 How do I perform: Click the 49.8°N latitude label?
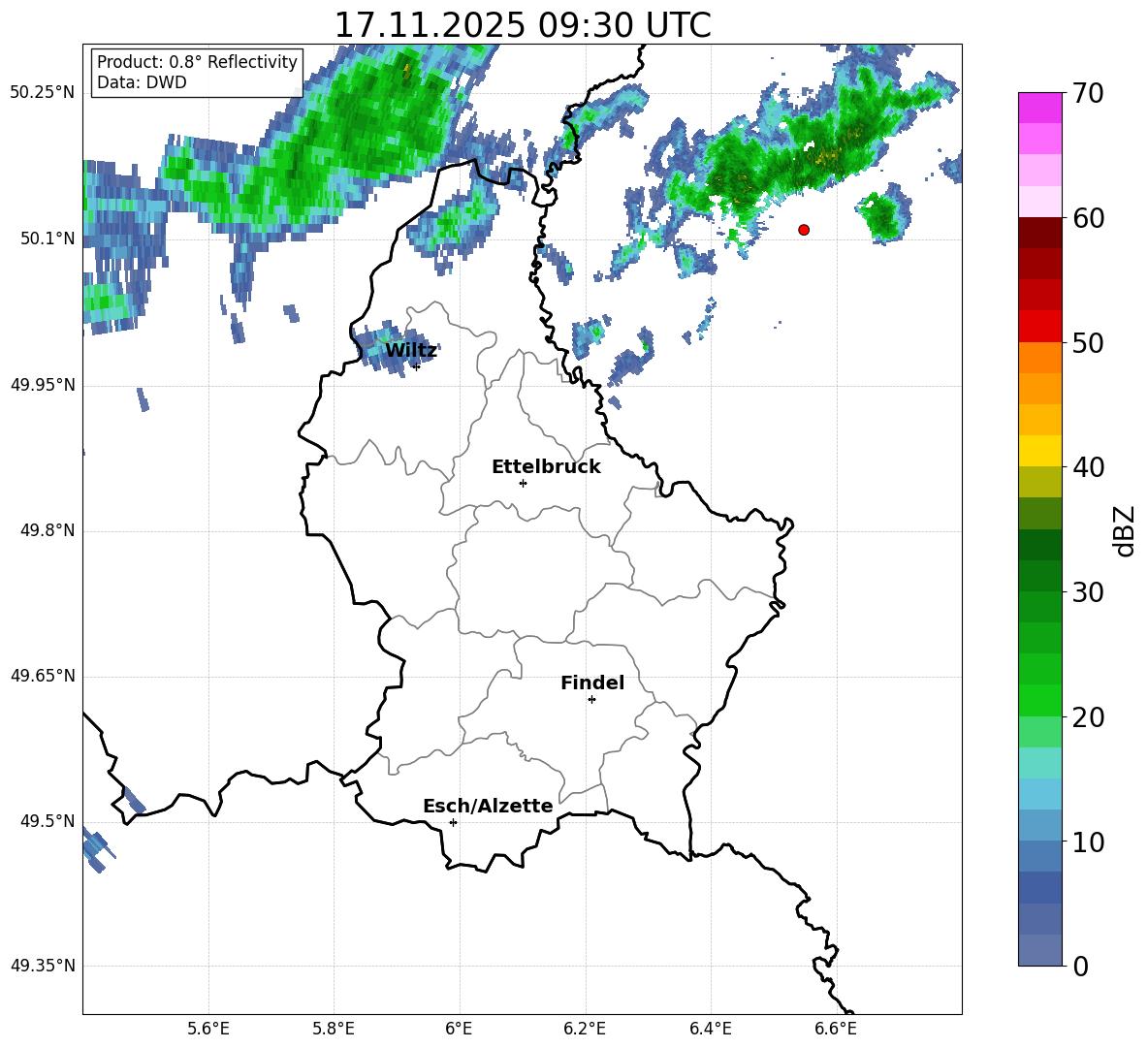48,530
